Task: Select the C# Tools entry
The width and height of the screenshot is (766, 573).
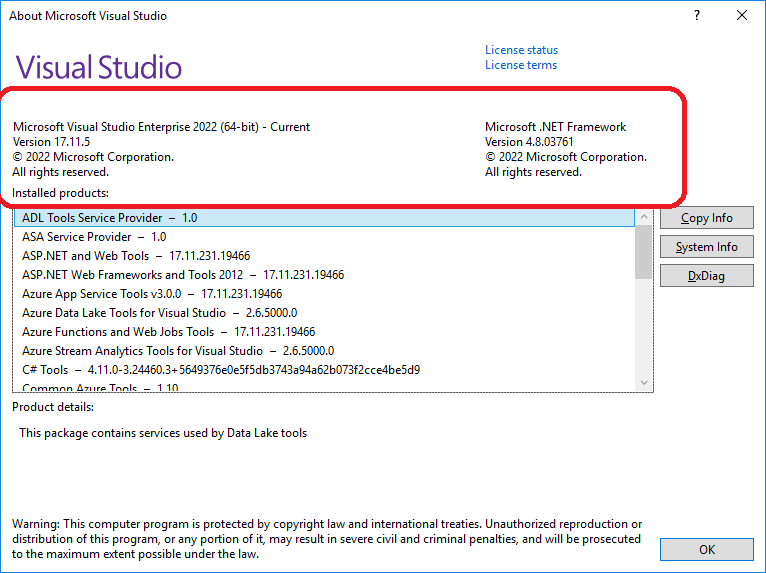Action: point(324,370)
